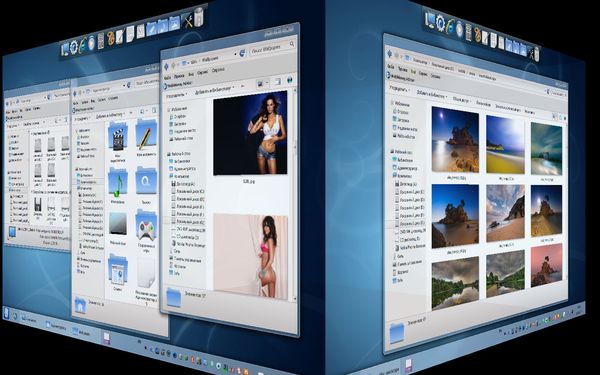600x375 pixels.
Task: Select Избранное in the right-face window sidebar
Action: click(x=399, y=104)
